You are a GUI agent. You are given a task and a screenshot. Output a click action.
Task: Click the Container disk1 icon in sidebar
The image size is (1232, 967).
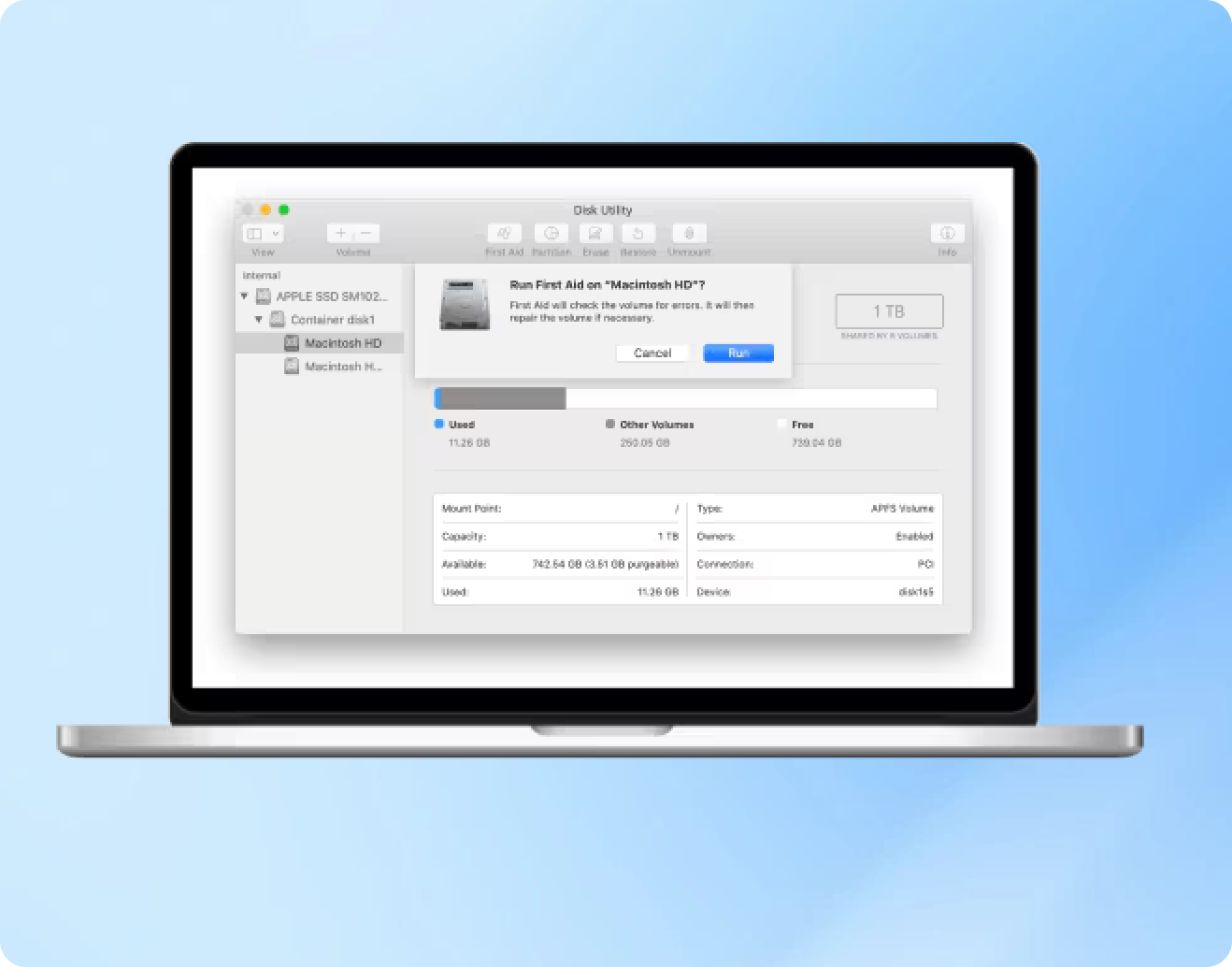(278, 320)
